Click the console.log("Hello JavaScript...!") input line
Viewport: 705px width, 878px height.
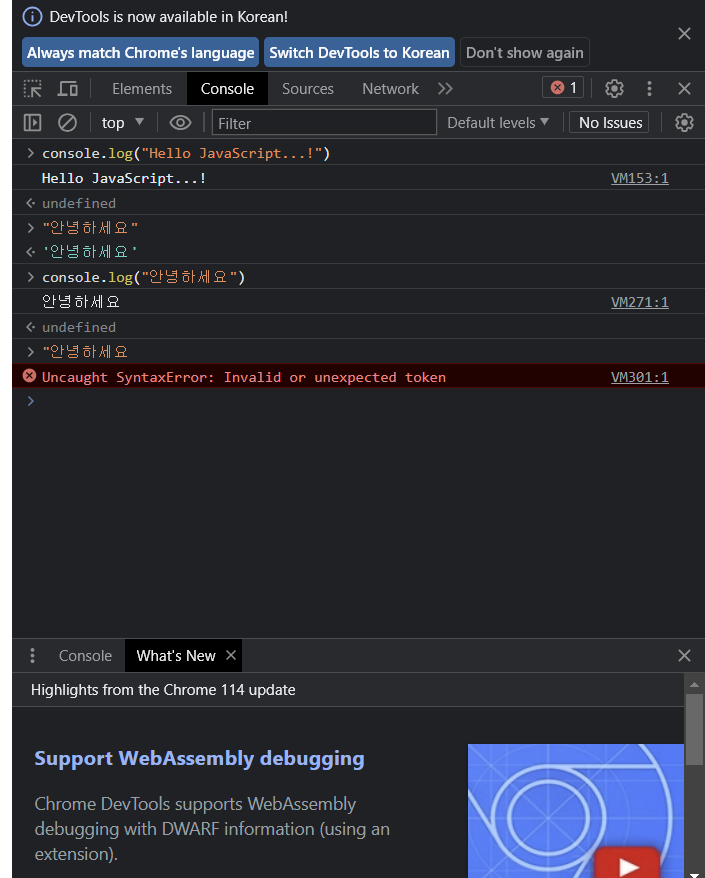(x=186, y=153)
